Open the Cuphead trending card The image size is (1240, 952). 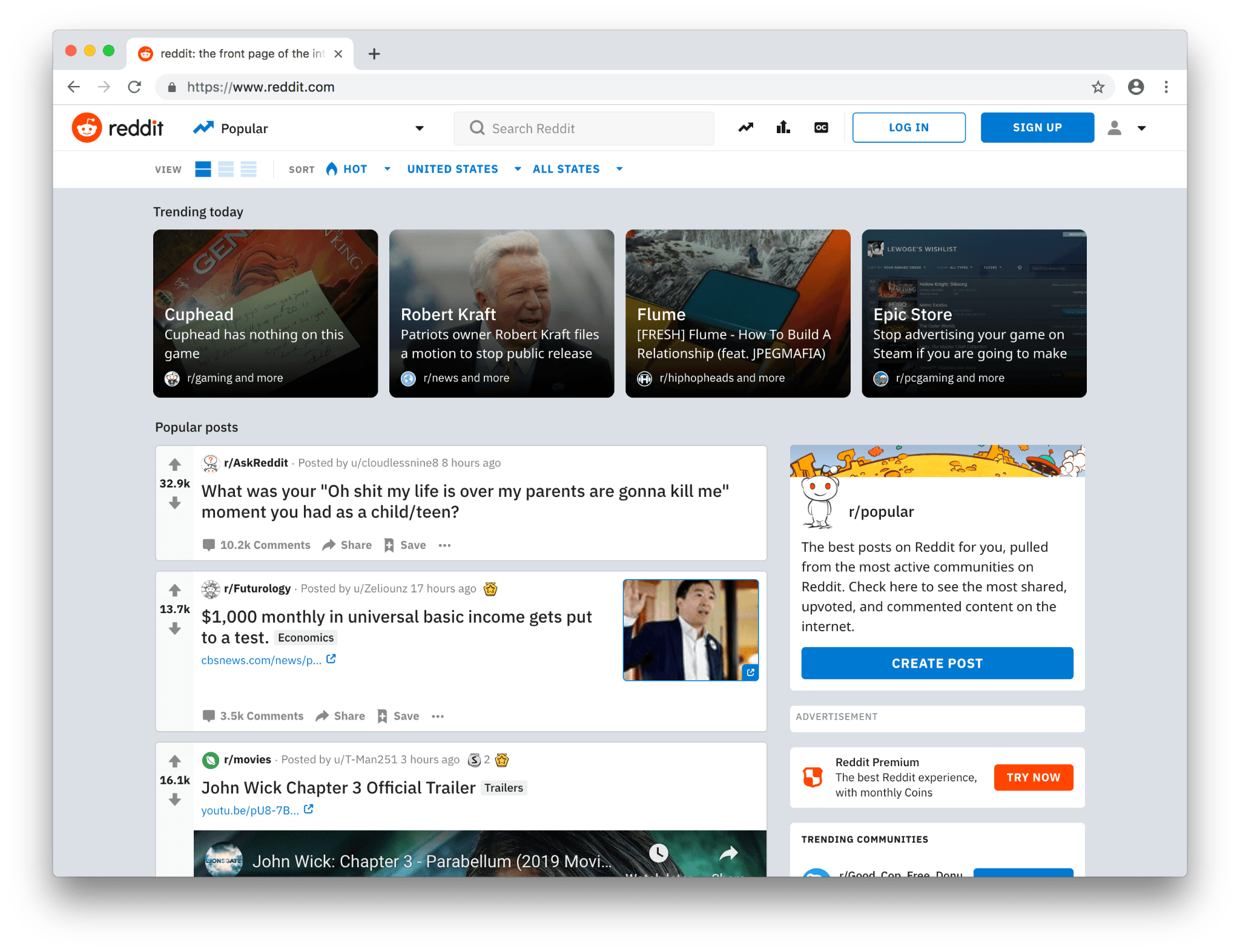coord(265,314)
